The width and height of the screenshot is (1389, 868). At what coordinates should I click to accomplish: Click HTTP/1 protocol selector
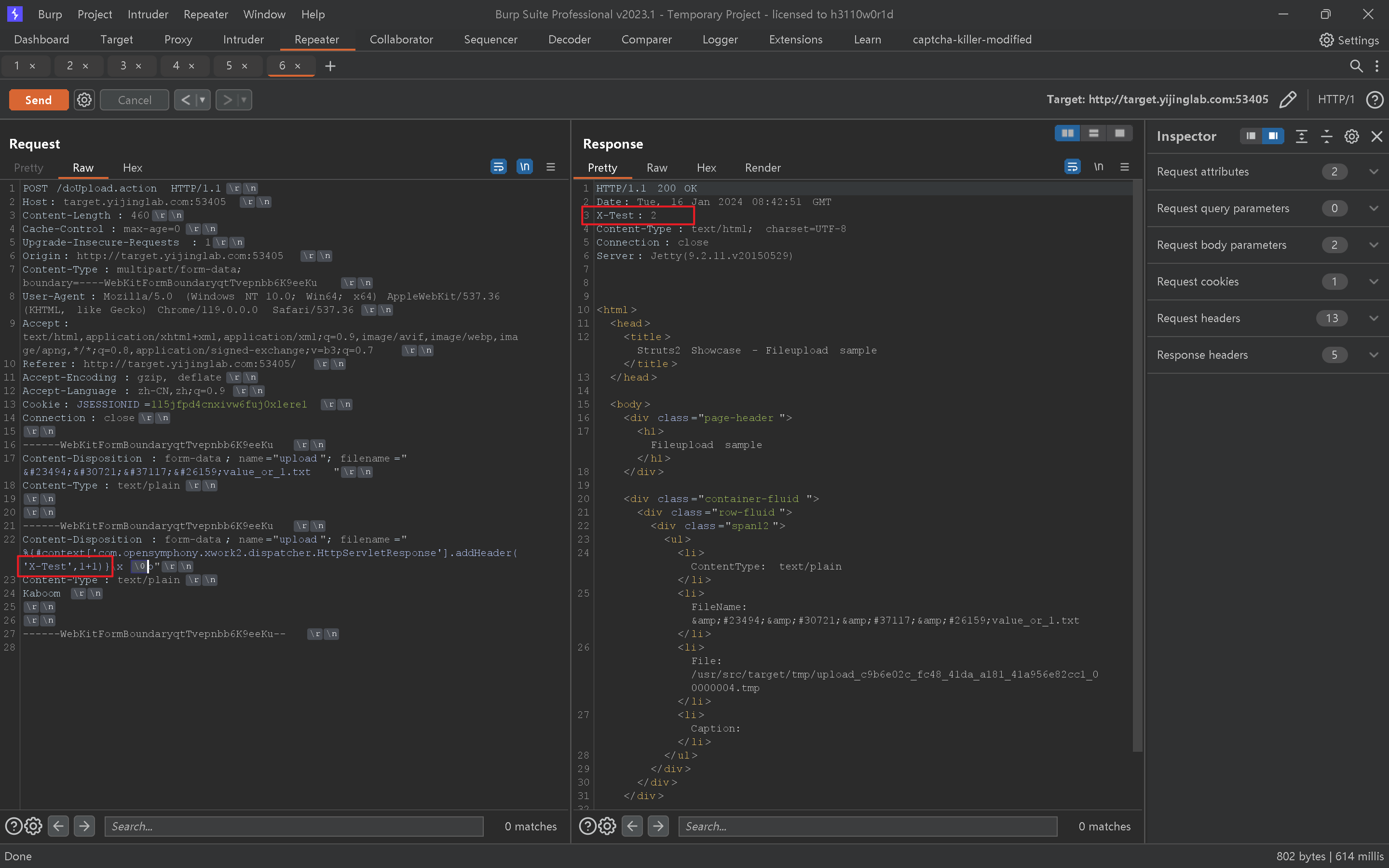(x=1335, y=99)
